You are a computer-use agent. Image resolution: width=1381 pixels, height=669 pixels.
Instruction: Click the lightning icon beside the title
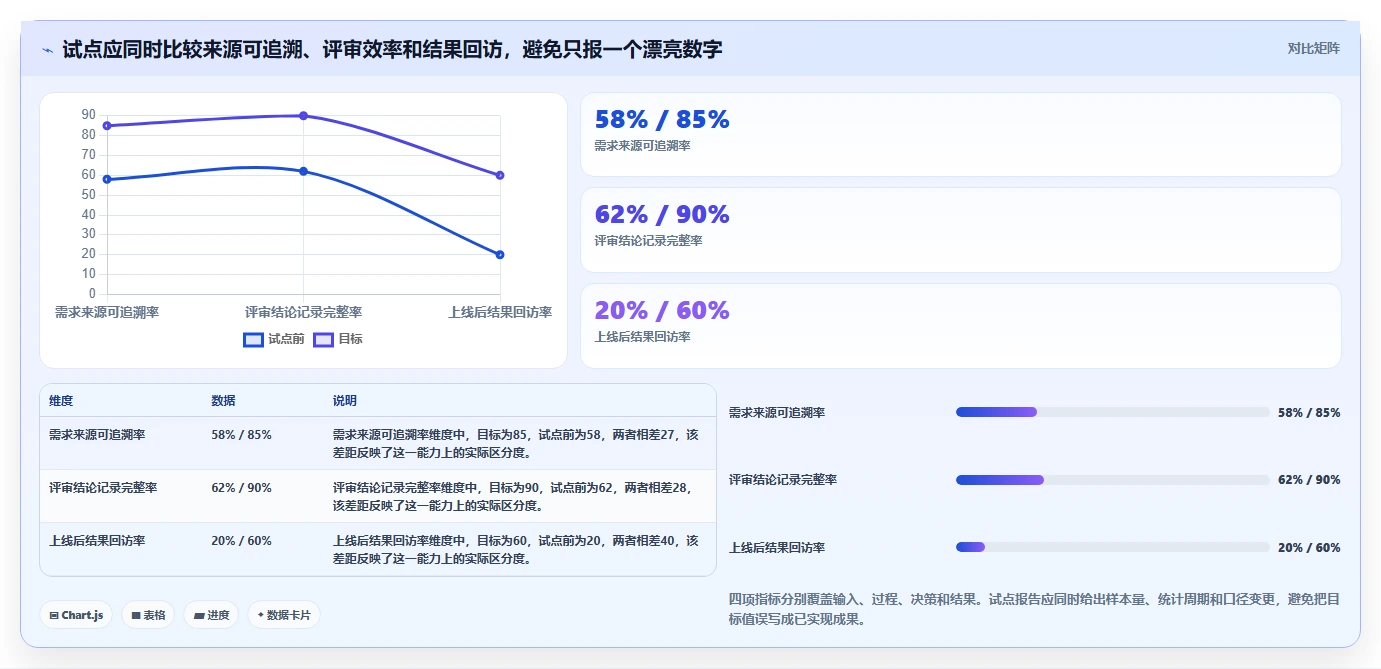48,50
